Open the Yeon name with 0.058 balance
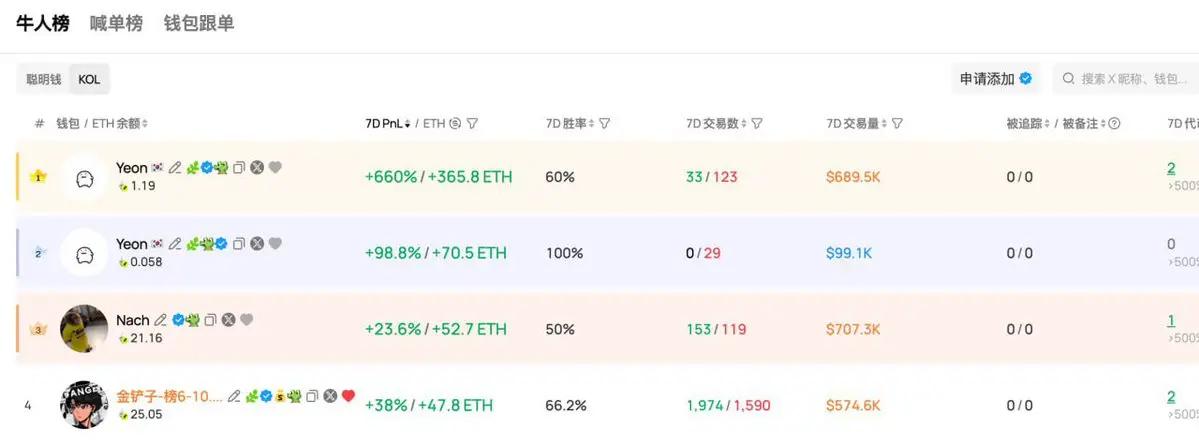 click(132, 244)
